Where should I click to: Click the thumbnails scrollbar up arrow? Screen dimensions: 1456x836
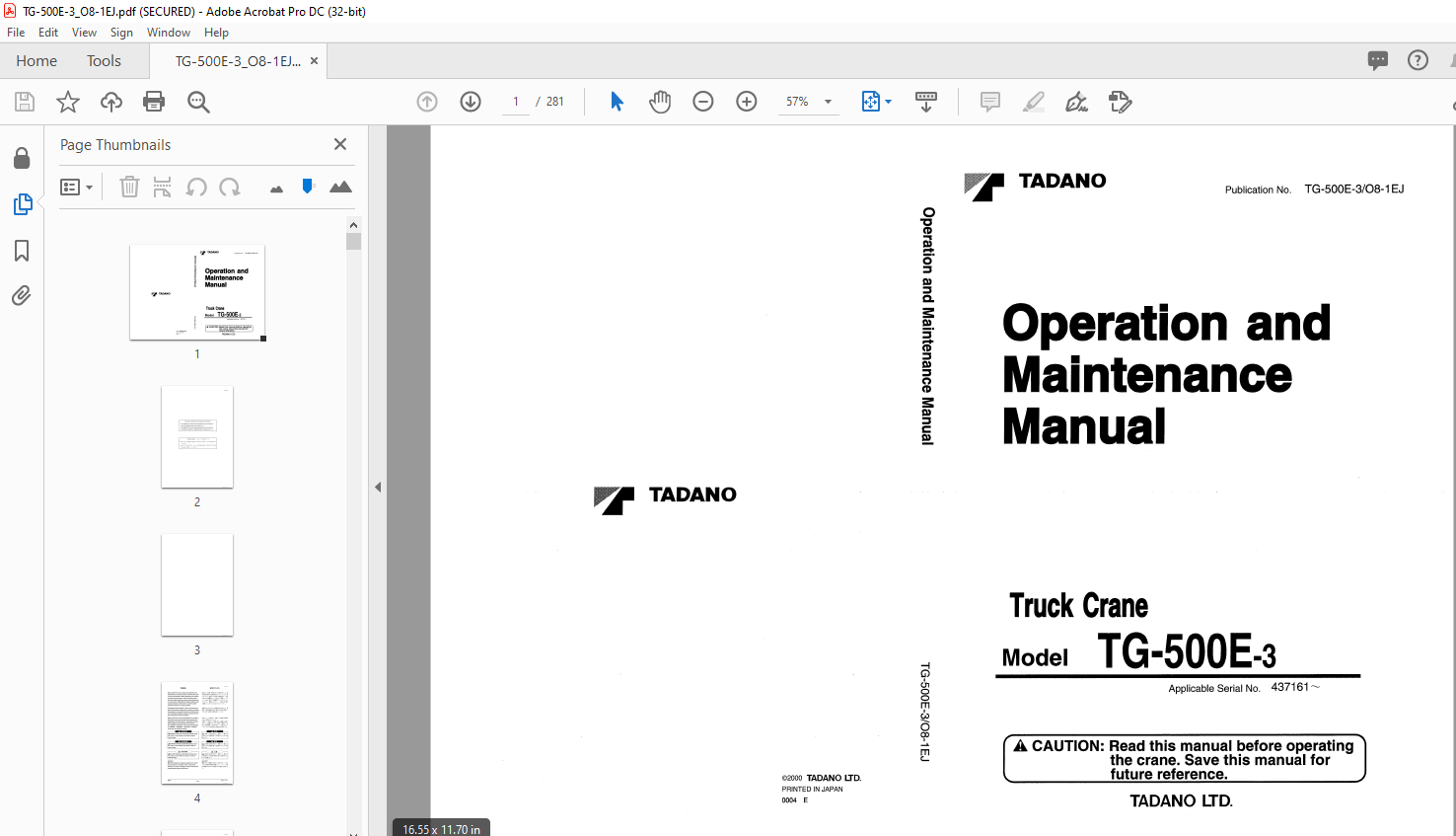pyautogui.click(x=354, y=225)
